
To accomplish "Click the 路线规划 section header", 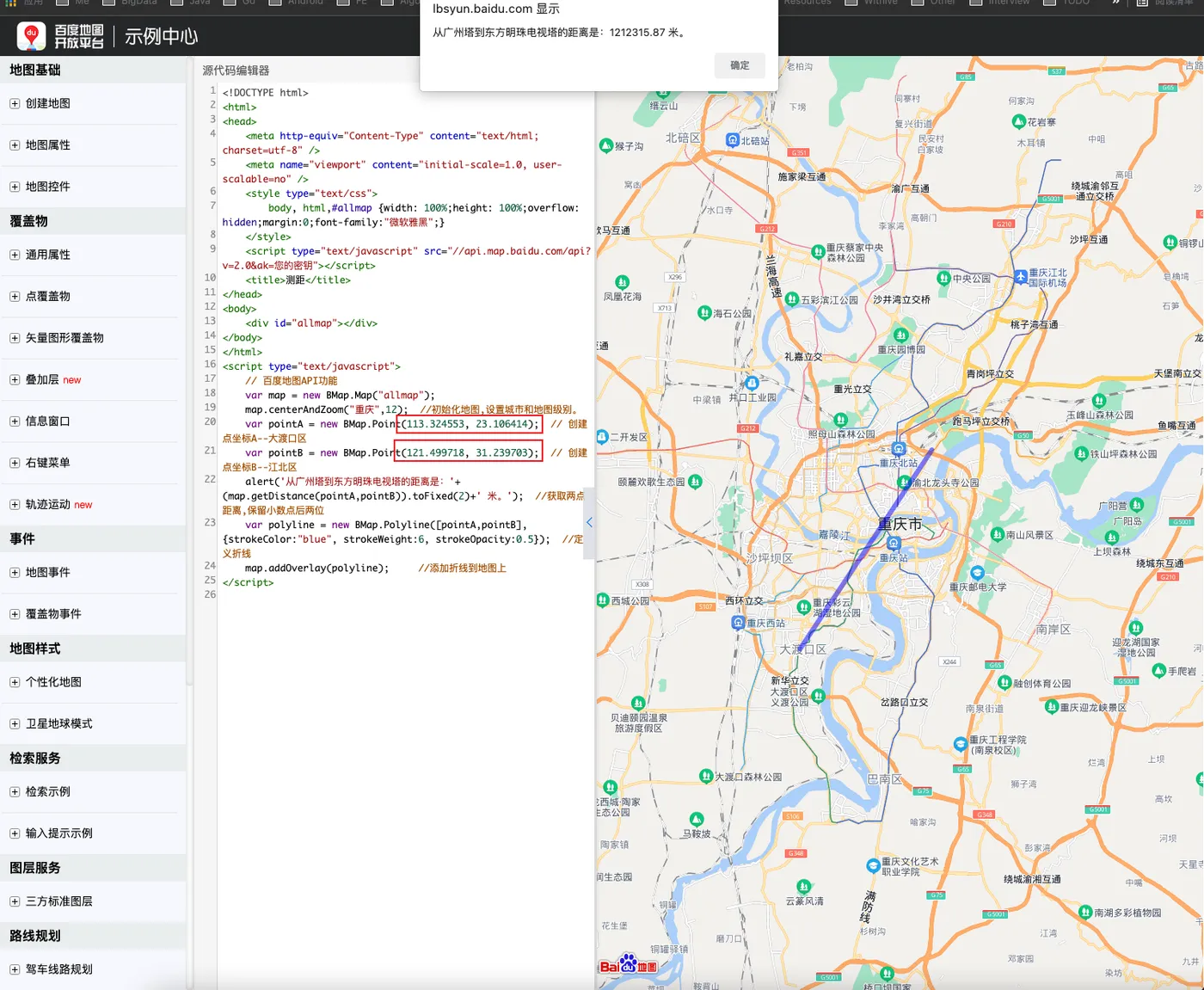I will tap(93, 936).
